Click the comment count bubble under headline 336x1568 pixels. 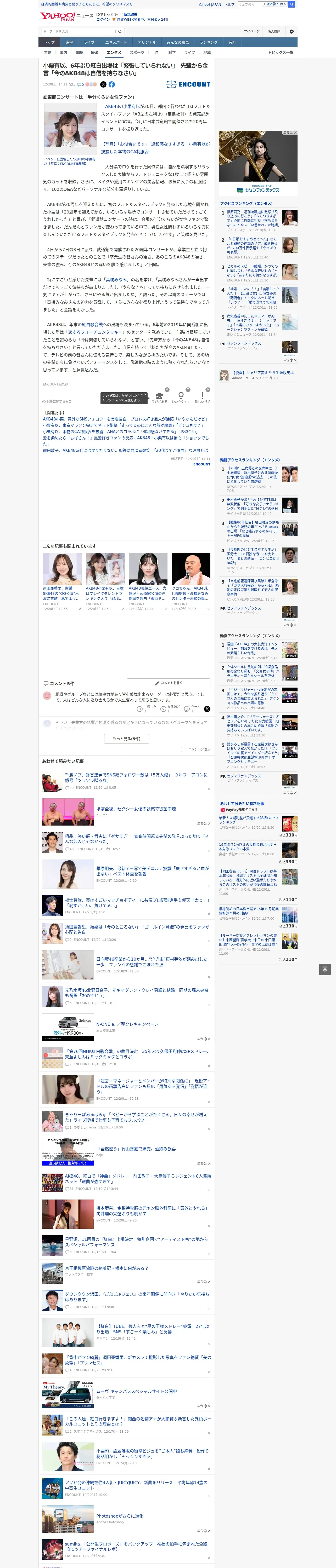[x=81, y=85]
